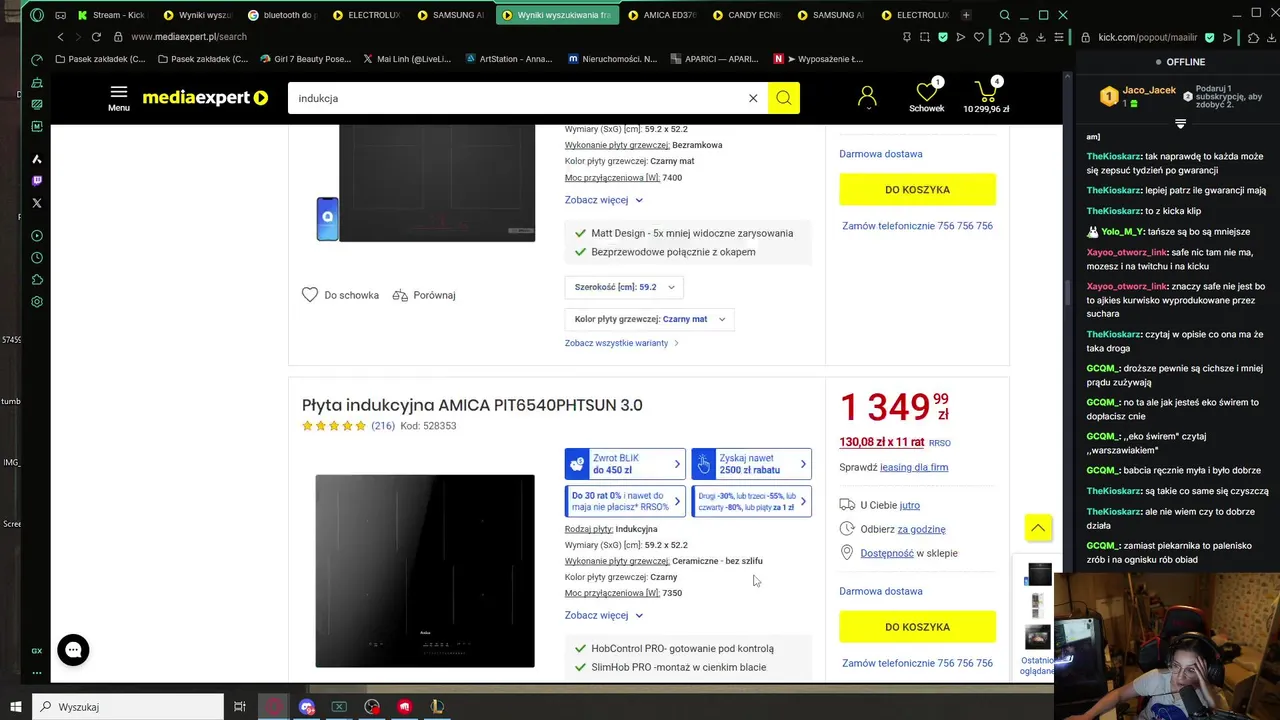This screenshot has width=1280, height=720.
Task: Click DO KOSZYKA for the AMICA hob
Action: click(x=917, y=627)
